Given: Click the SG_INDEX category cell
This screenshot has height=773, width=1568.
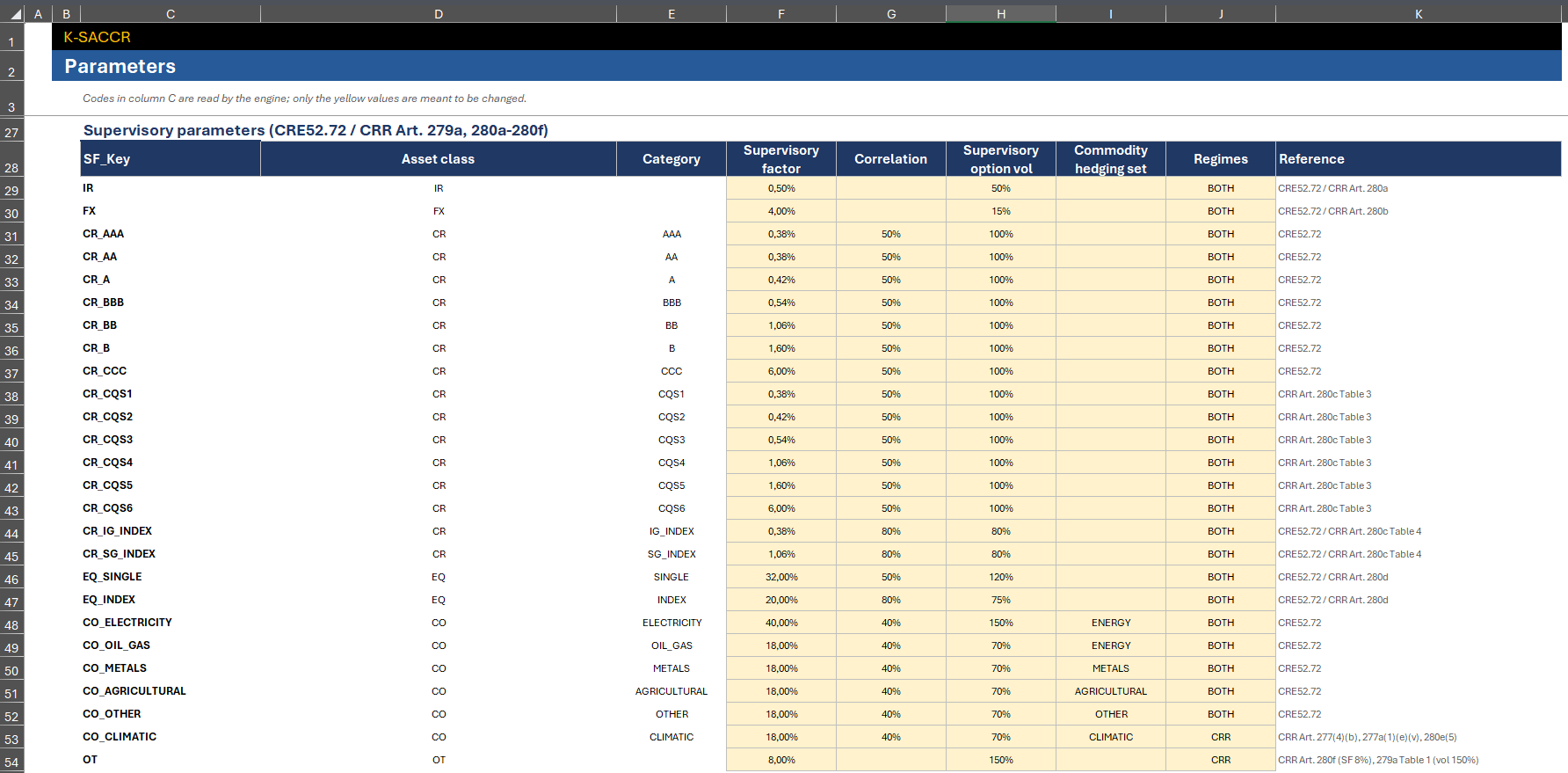Looking at the screenshot, I should click(x=671, y=554).
